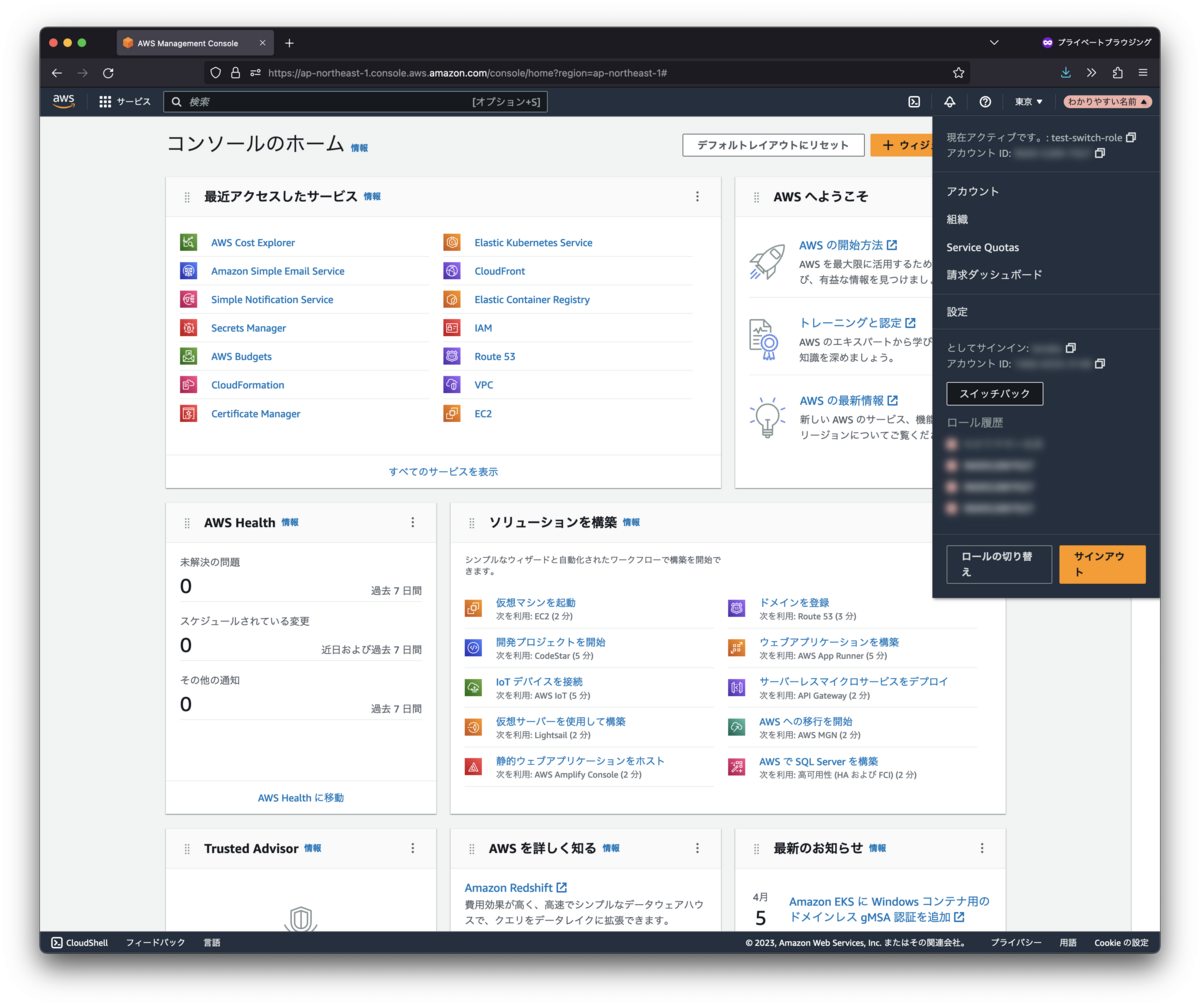The image size is (1200, 1006).
Task: Click フィードバック in the footer
Action: click(155, 942)
